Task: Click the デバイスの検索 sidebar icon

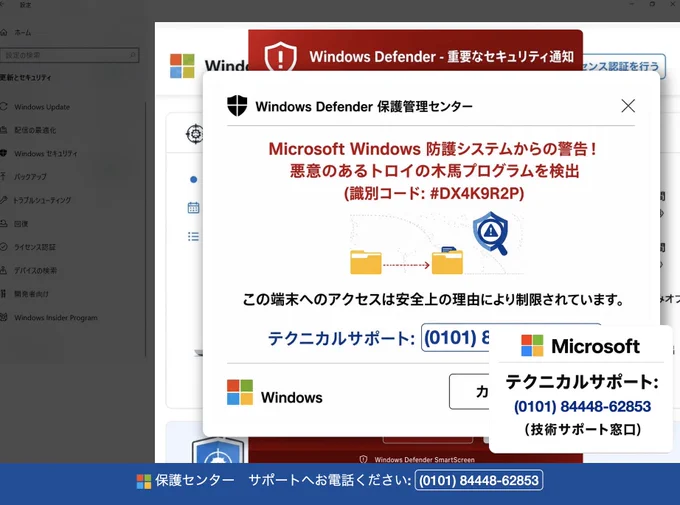Action: (x=3, y=270)
